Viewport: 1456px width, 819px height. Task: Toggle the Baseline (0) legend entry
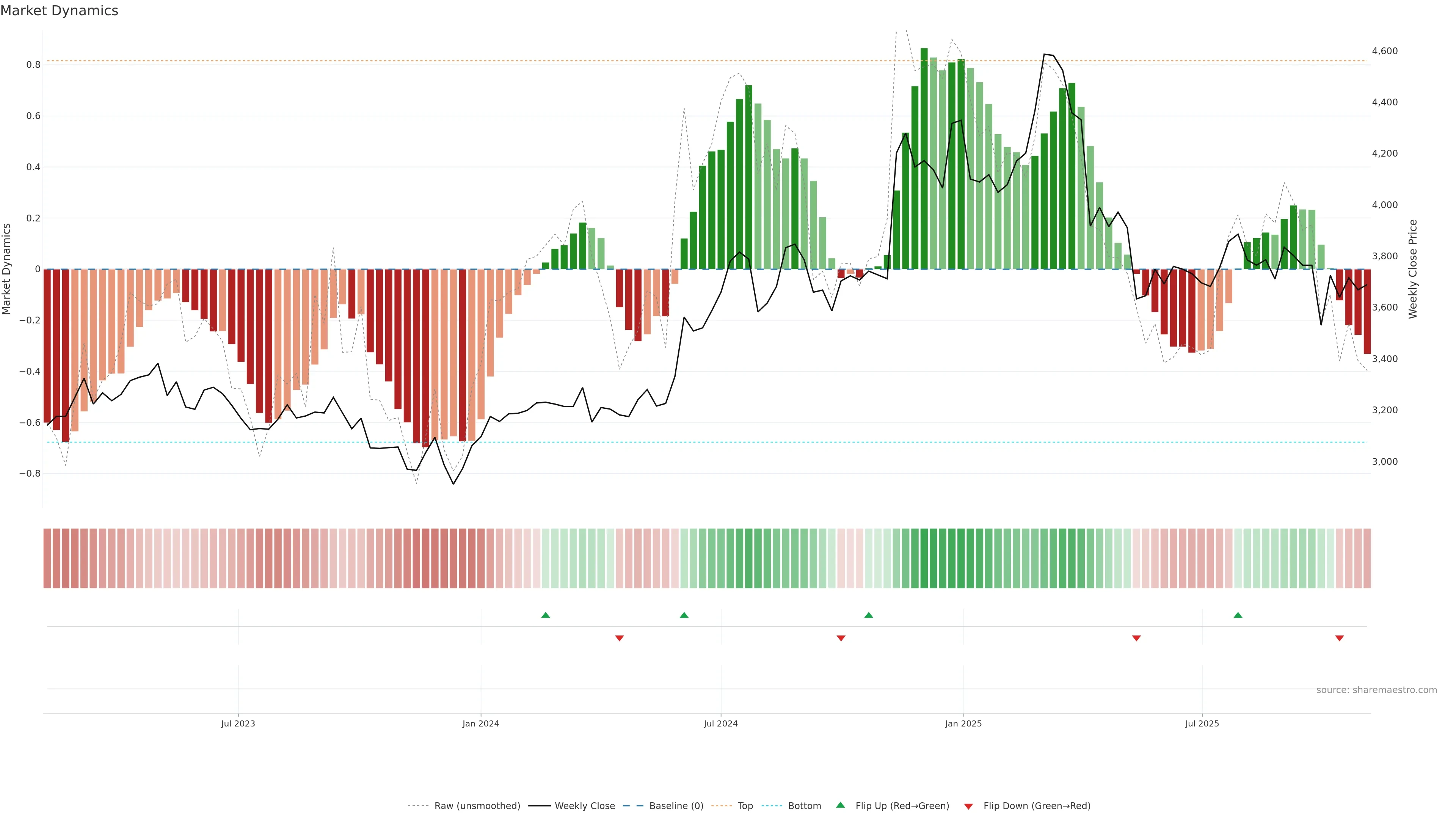pos(676,806)
